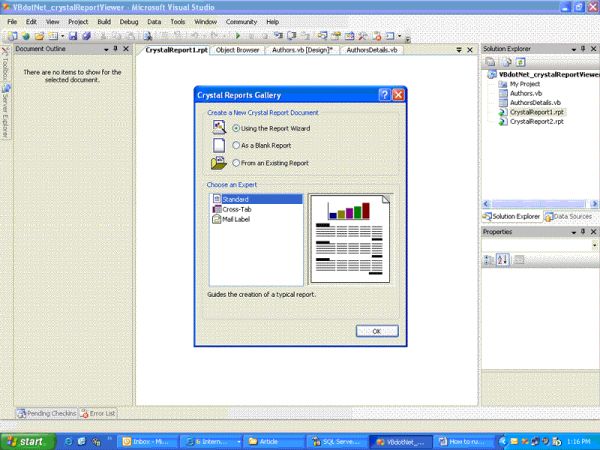Screen dimensions: 600x450
Task: Open the Debug menu
Action: tap(129, 22)
